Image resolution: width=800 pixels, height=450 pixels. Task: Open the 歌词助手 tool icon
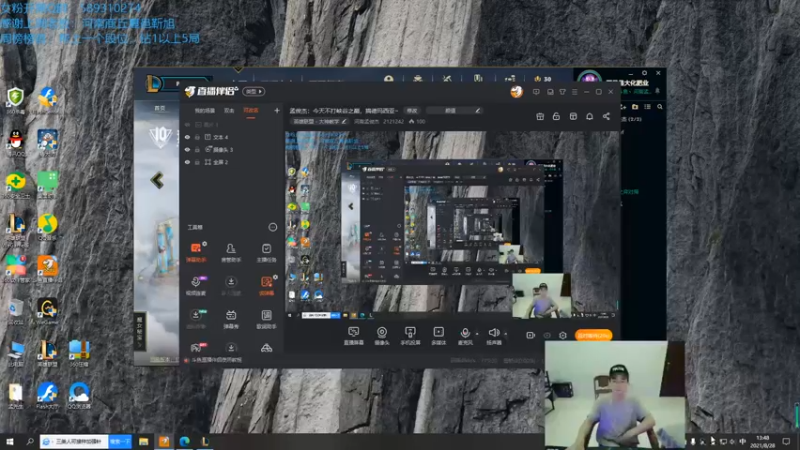(x=266, y=319)
